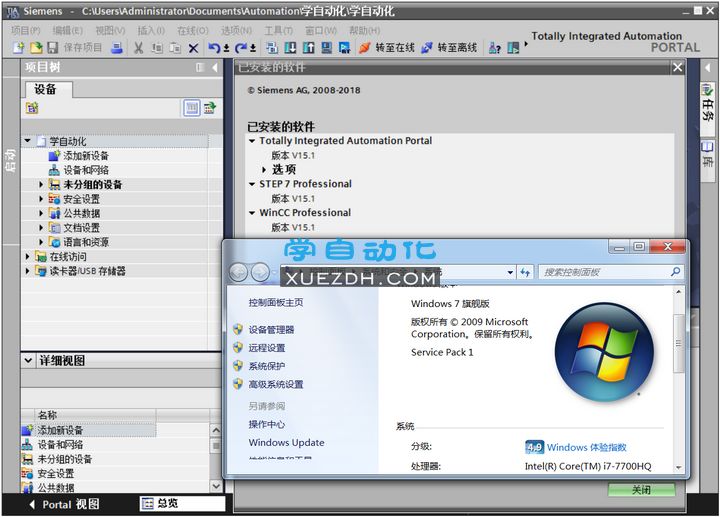Image resolution: width=720 pixels, height=517 pixels.
Task: Open the Undo history dropdown
Action: (x=226, y=47)
